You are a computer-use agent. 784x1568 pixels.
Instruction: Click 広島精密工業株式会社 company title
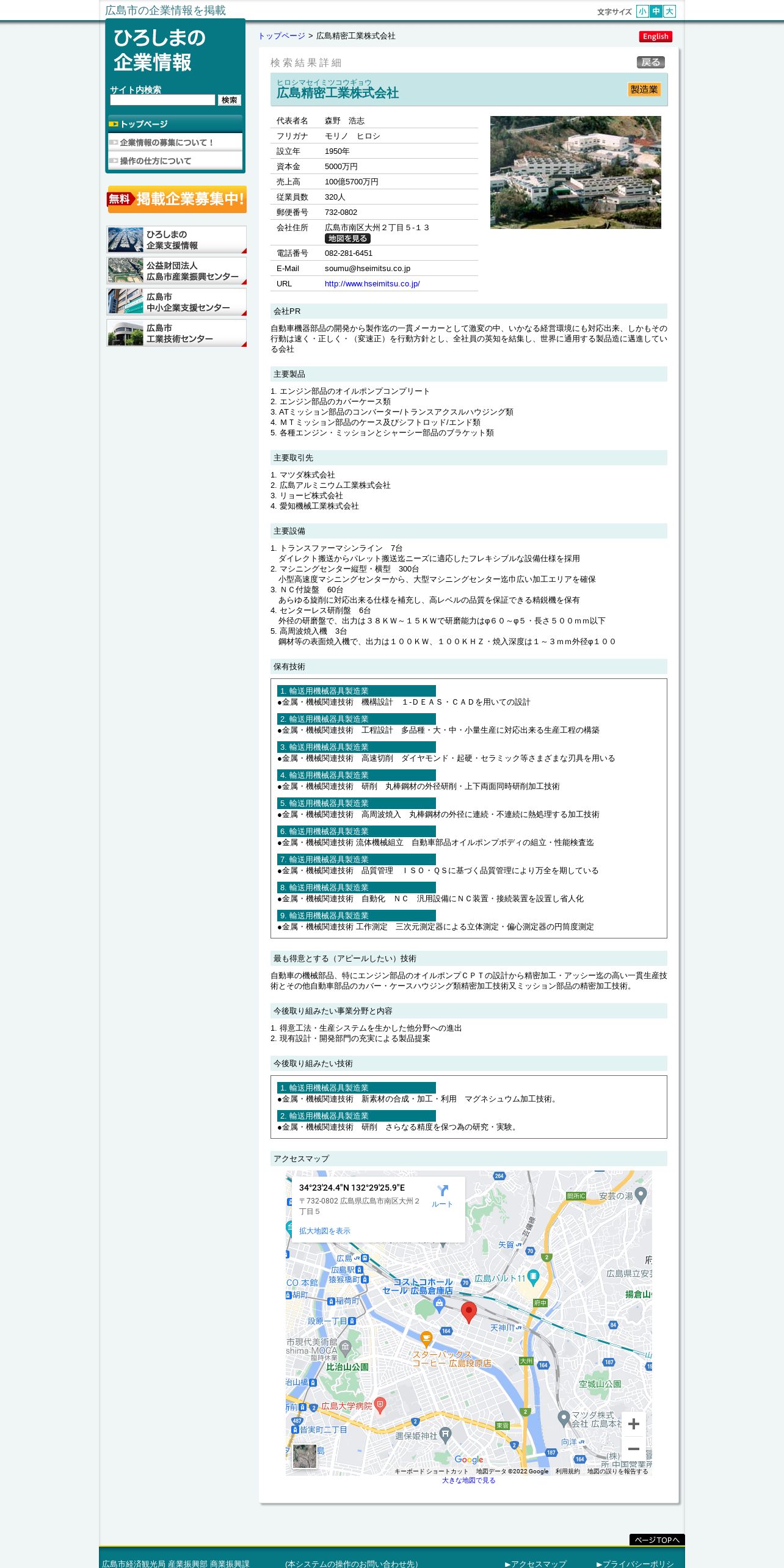pos(338,93)
